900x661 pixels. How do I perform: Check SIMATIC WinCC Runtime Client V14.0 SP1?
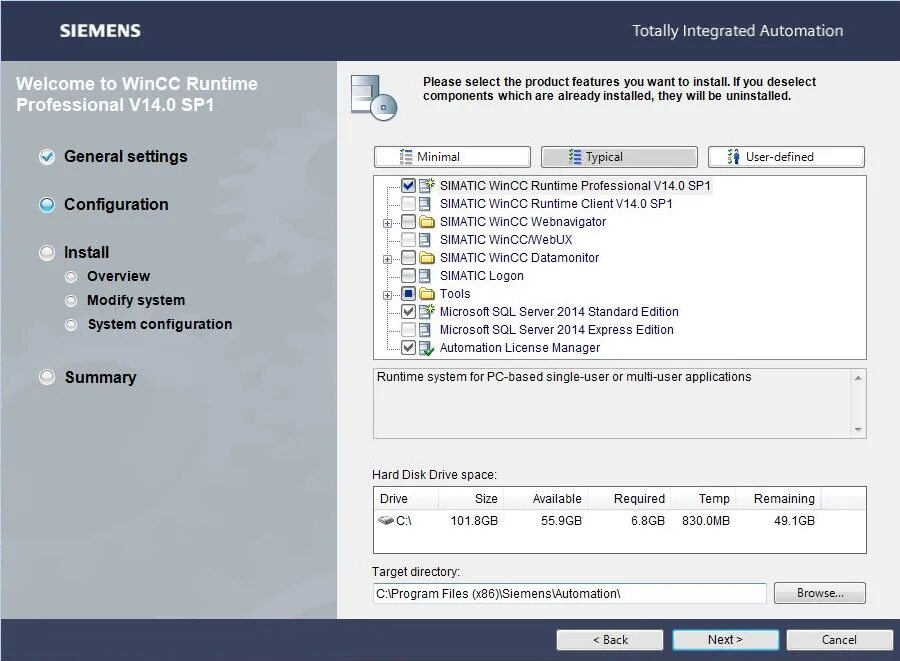coord(408,204)
